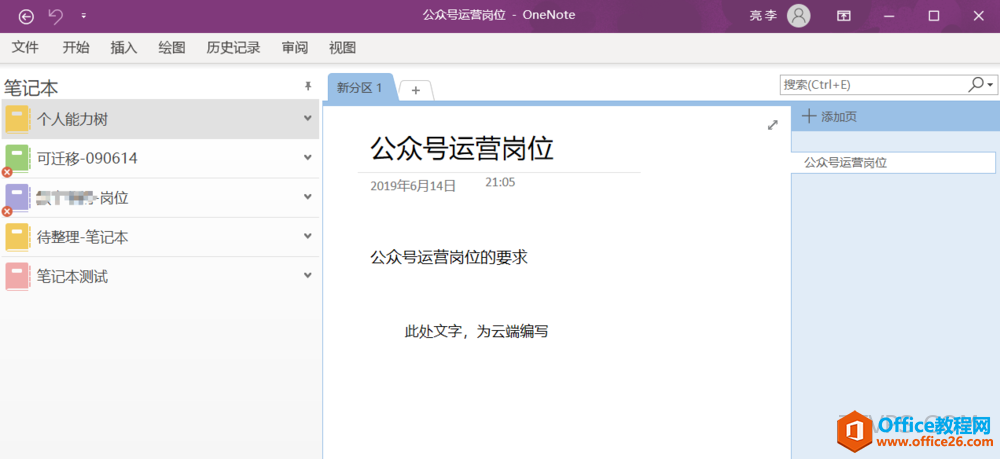Select the 新分区 1 section tab
This screenshot has height=459, width=1000.
coord(360,88)
